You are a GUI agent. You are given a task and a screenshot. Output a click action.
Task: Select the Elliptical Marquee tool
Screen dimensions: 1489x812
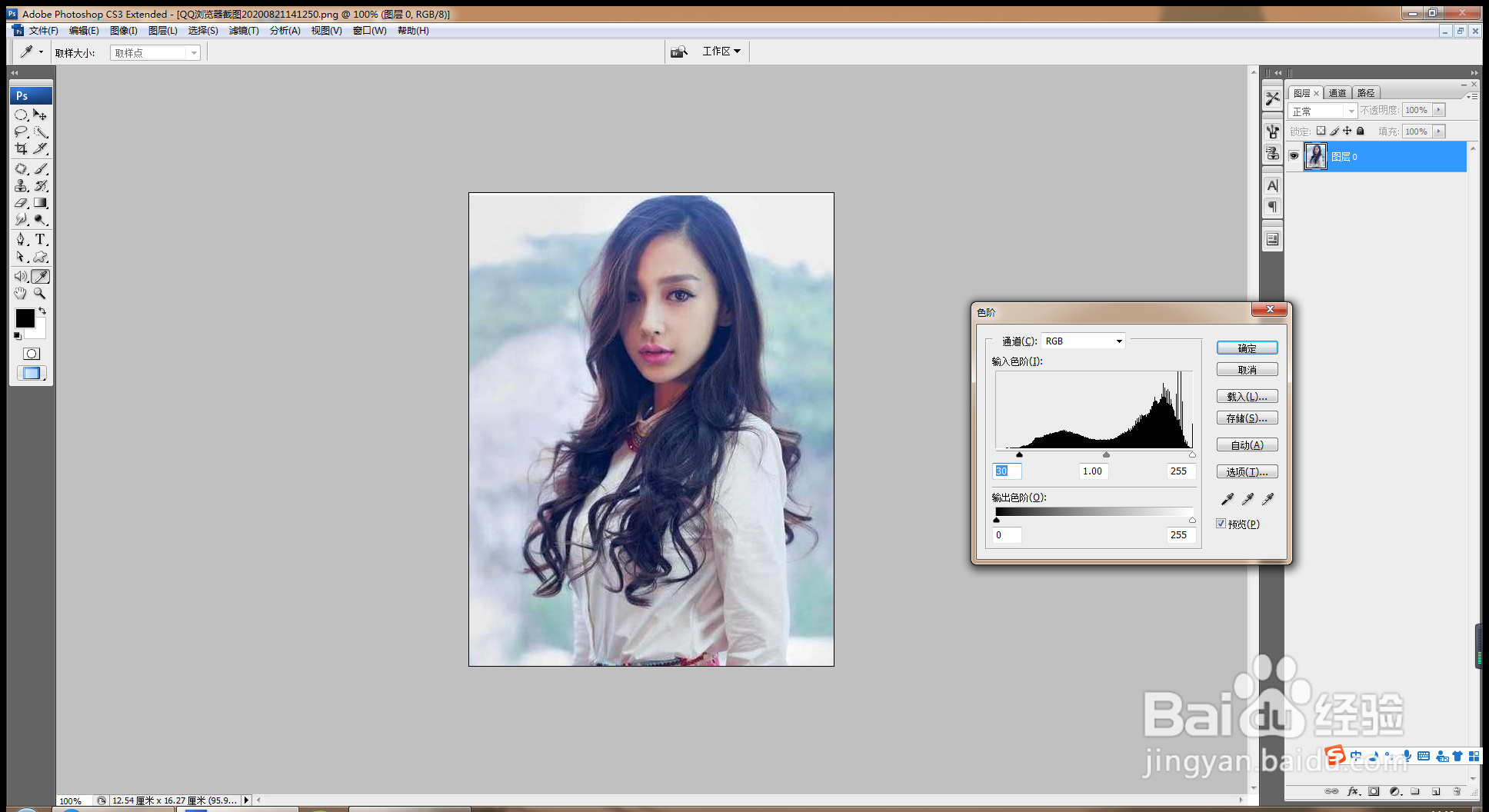click(x=21, y=115)
